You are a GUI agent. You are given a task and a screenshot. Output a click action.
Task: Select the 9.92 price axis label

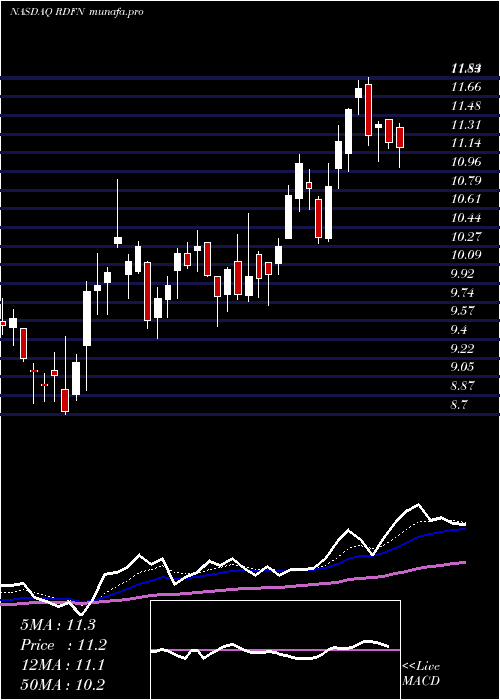(x=462, y=274)
